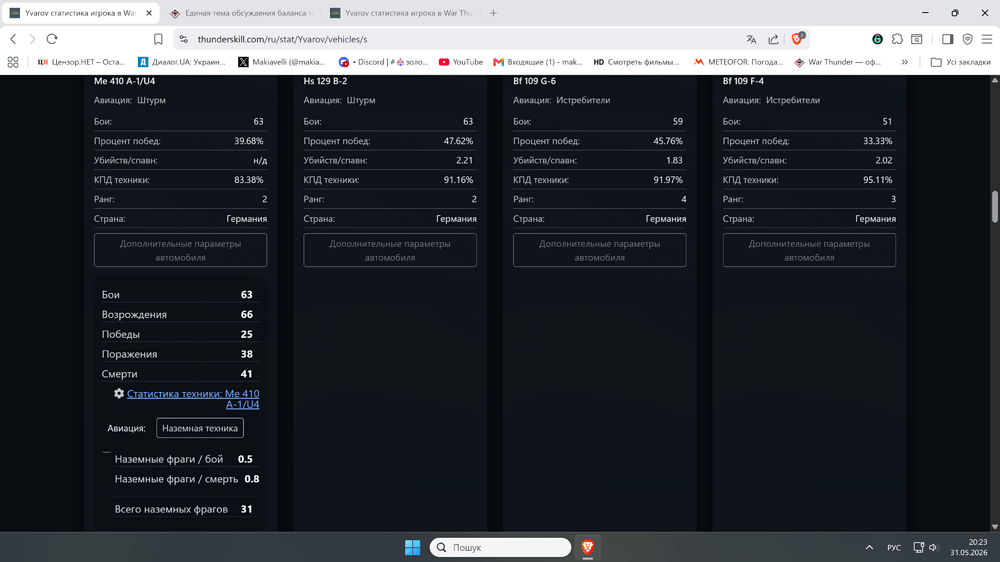
Task: Click the translate page icon
Action: (751, 39)
